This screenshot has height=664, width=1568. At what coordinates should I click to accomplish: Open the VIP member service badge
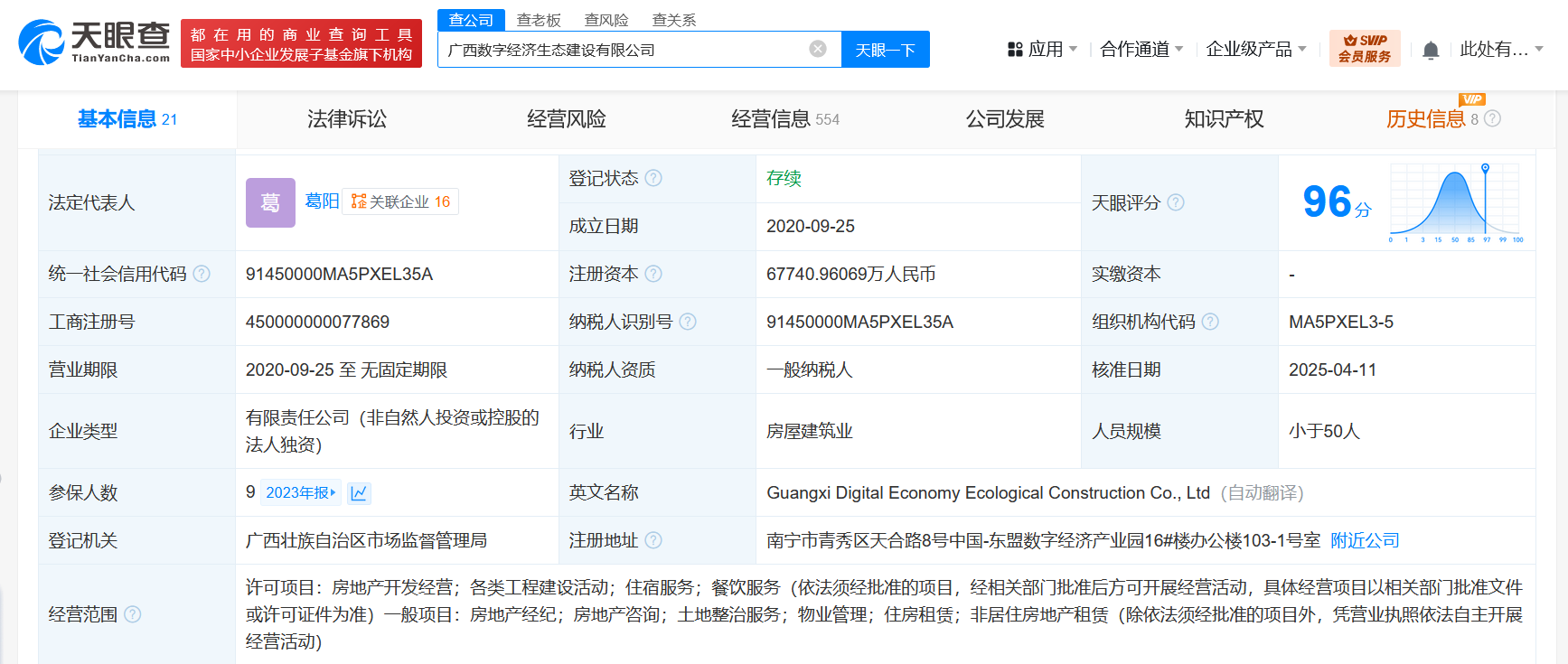[x=1364, y=49]
